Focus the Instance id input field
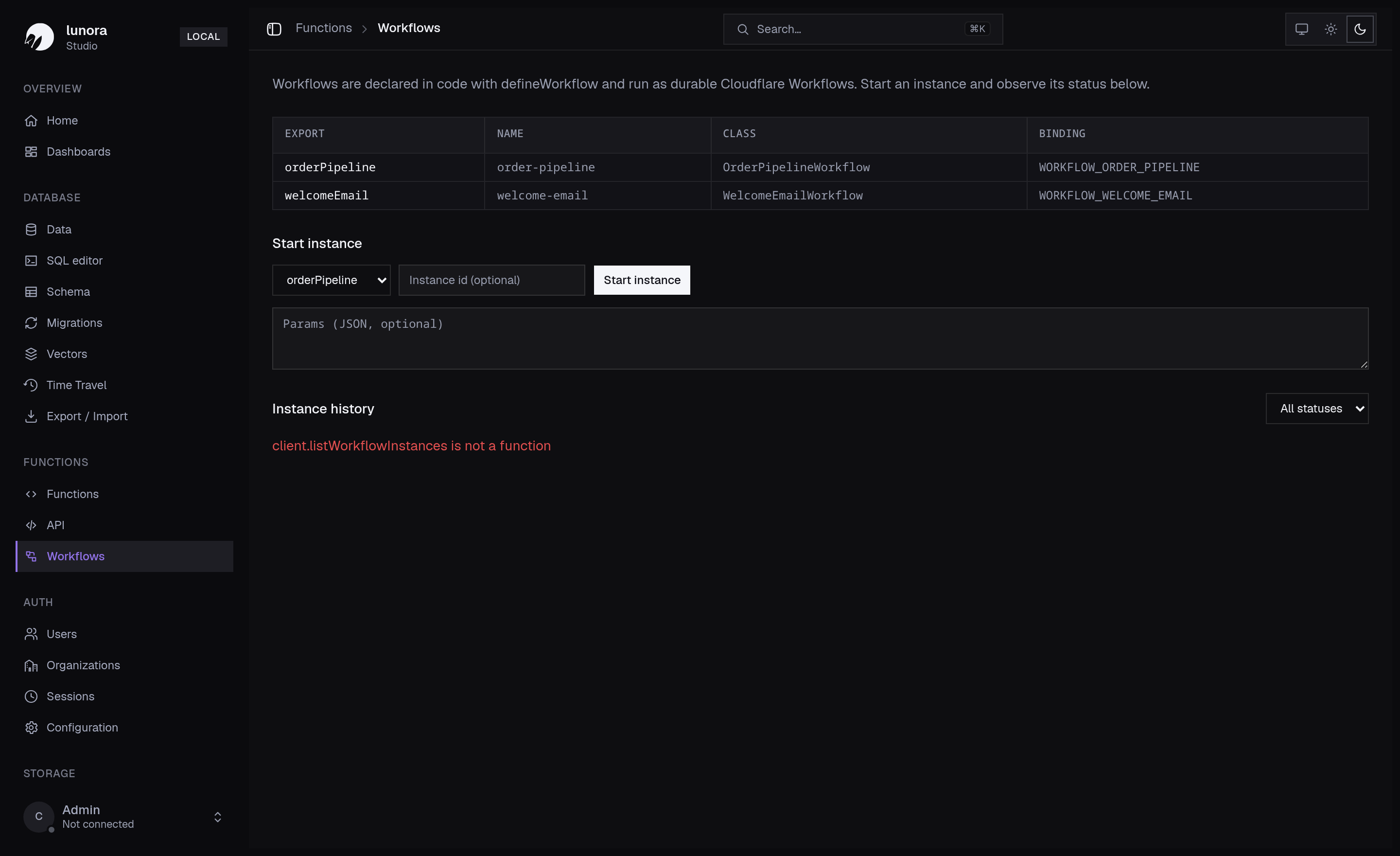This screenshot has height=856, width=1400. (491, 280)
